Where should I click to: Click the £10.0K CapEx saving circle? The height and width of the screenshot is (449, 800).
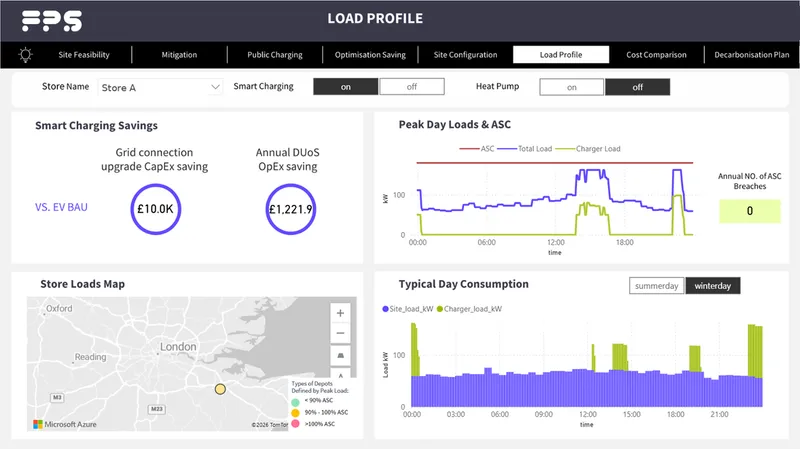coord(156,209)
